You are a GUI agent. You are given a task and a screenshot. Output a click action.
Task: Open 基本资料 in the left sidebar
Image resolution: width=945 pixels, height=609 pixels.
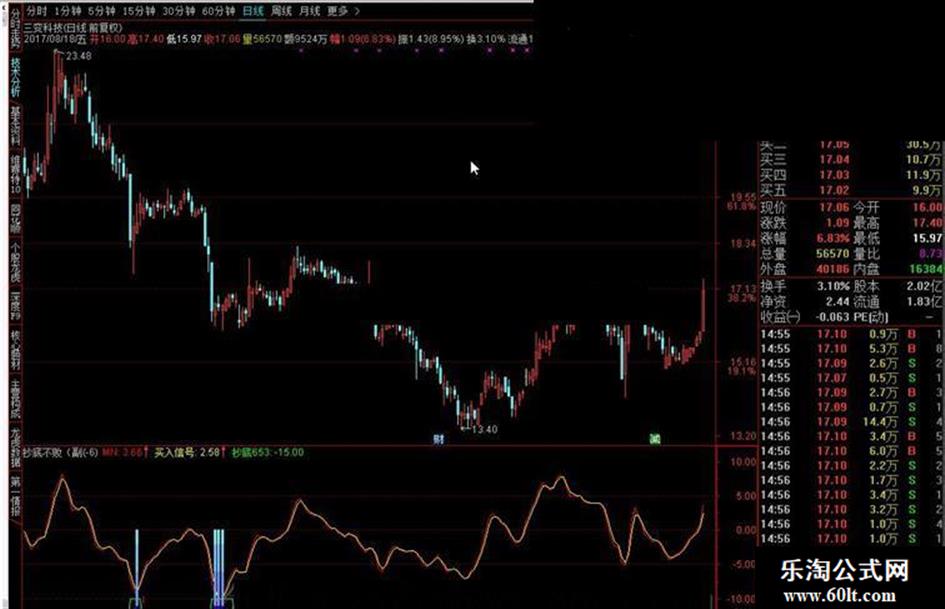click(x=15, y=125)
